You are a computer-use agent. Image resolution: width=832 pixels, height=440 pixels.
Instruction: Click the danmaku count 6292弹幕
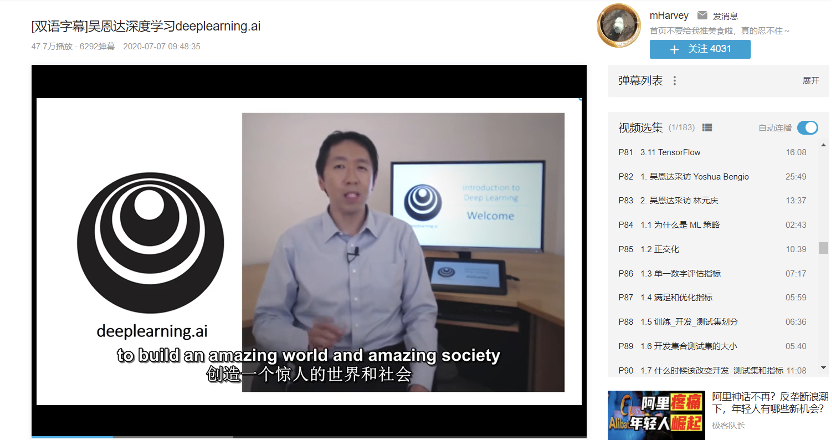pyautogui.click(x=97, y=46)
